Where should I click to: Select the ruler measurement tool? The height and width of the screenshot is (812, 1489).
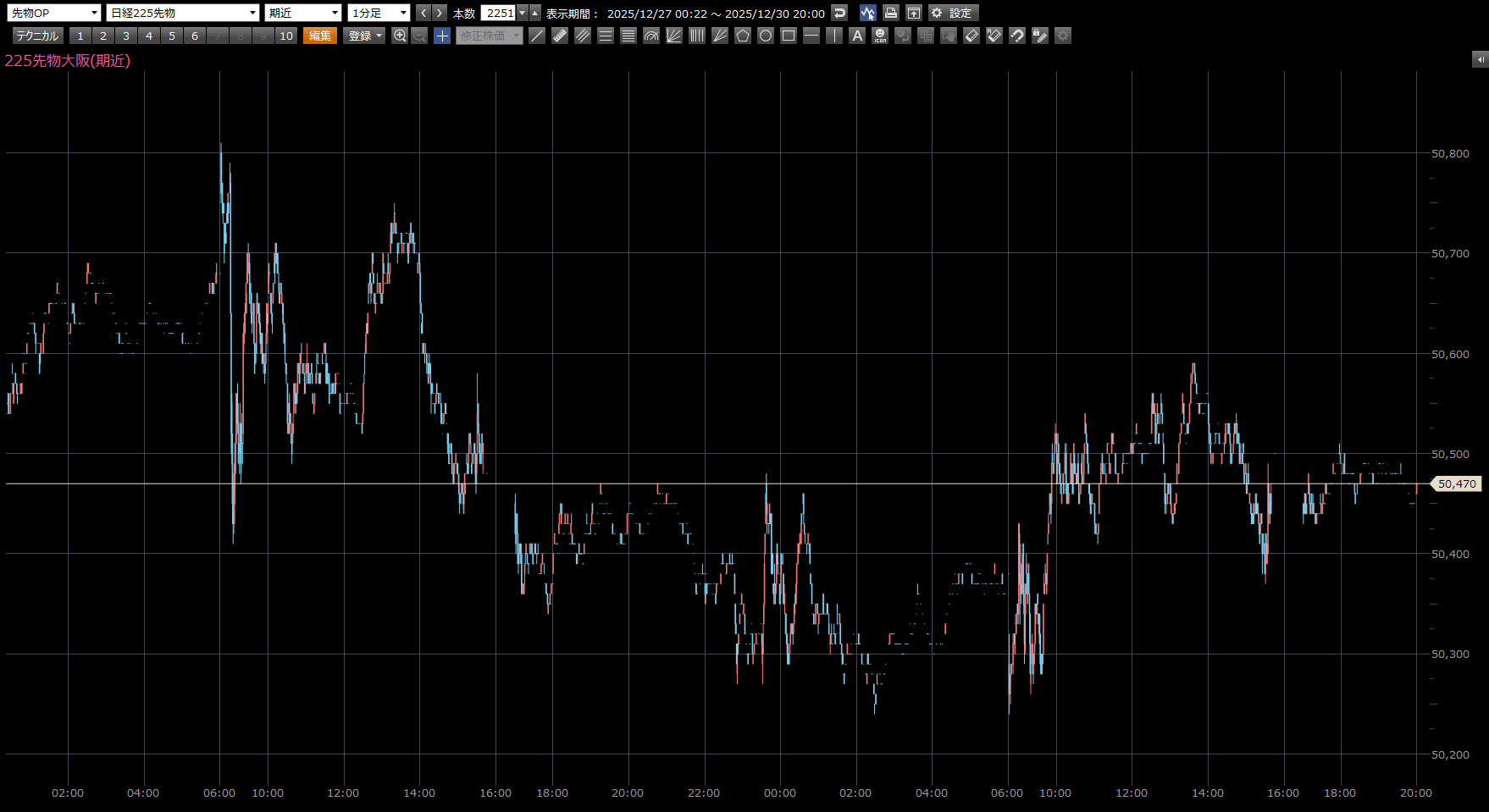tap(560, 36)
